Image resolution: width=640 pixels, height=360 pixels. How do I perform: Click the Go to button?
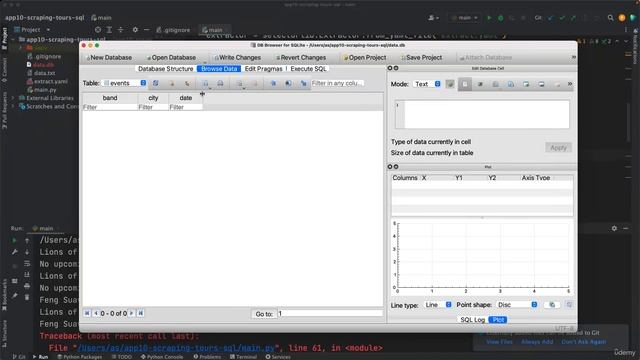[x=264, y=314]
